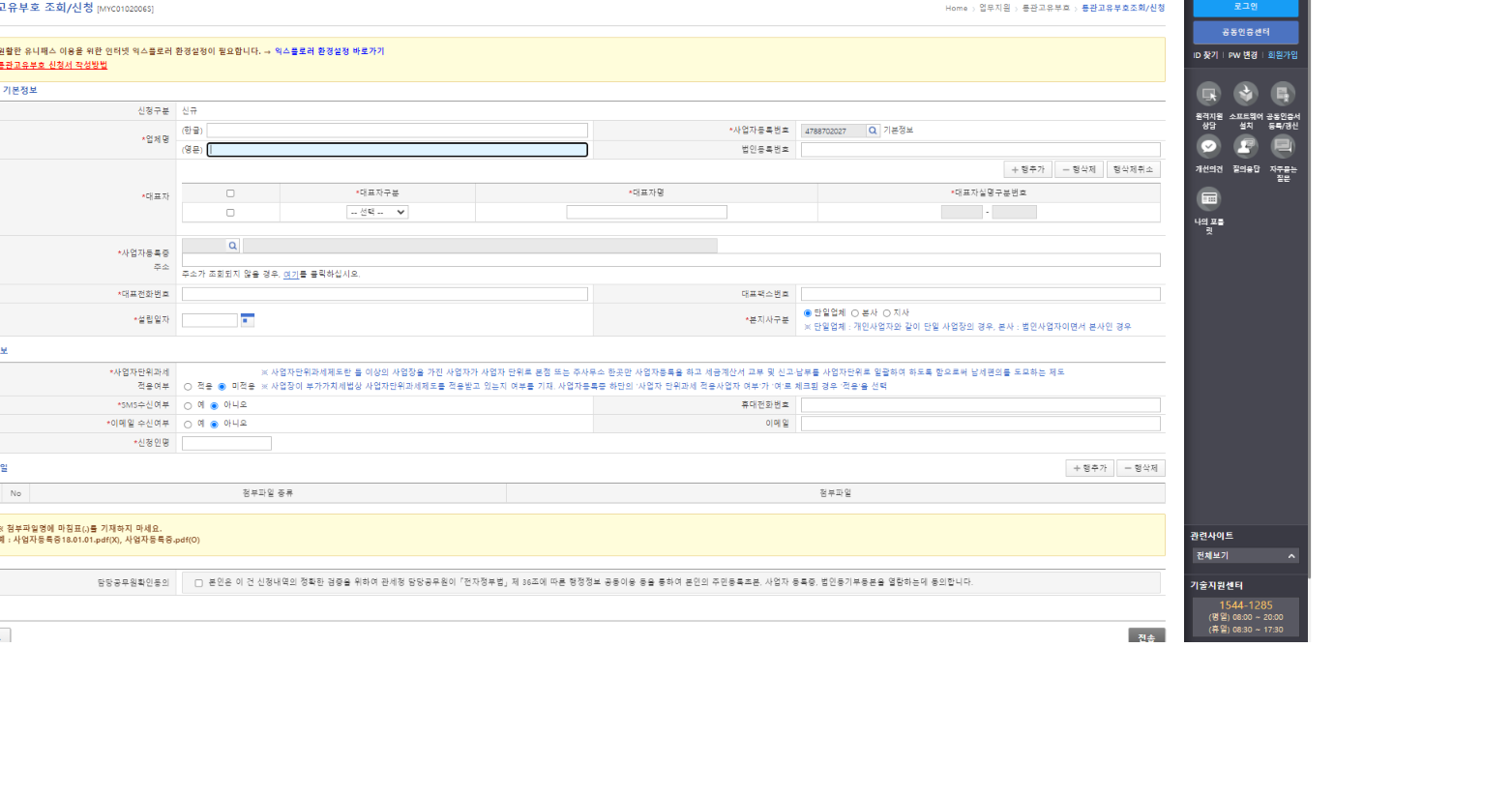Select the 본사 radio button
Image resolution: width=1512 pixels, height=795 pixels.
tap(855, 313)
